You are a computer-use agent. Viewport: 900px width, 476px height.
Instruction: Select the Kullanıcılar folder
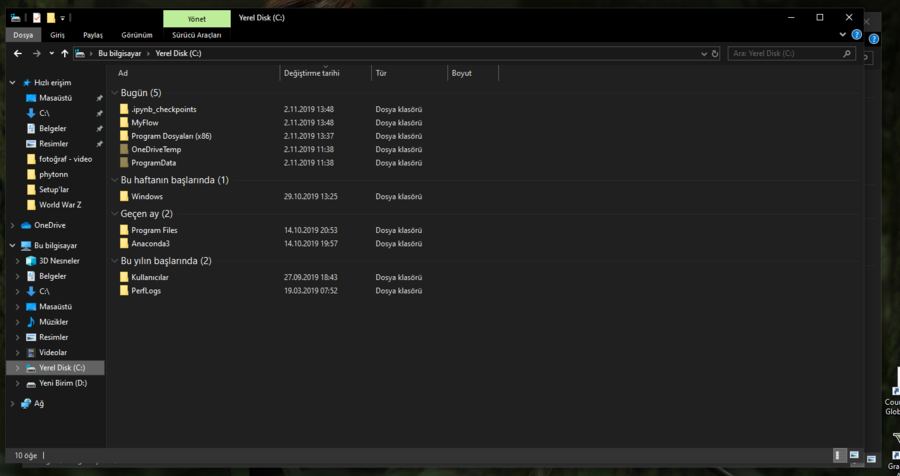point(149,277)
